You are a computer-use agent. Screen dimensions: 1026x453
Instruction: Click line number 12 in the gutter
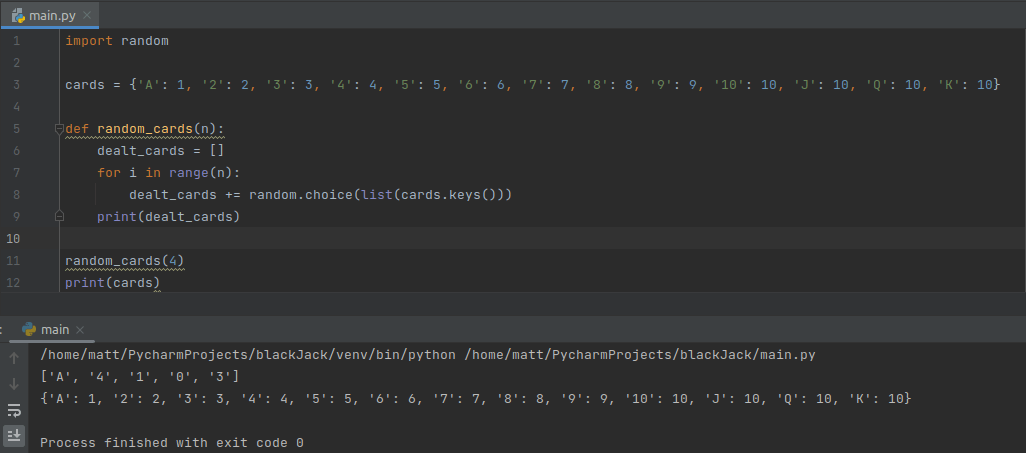[14, 283]
